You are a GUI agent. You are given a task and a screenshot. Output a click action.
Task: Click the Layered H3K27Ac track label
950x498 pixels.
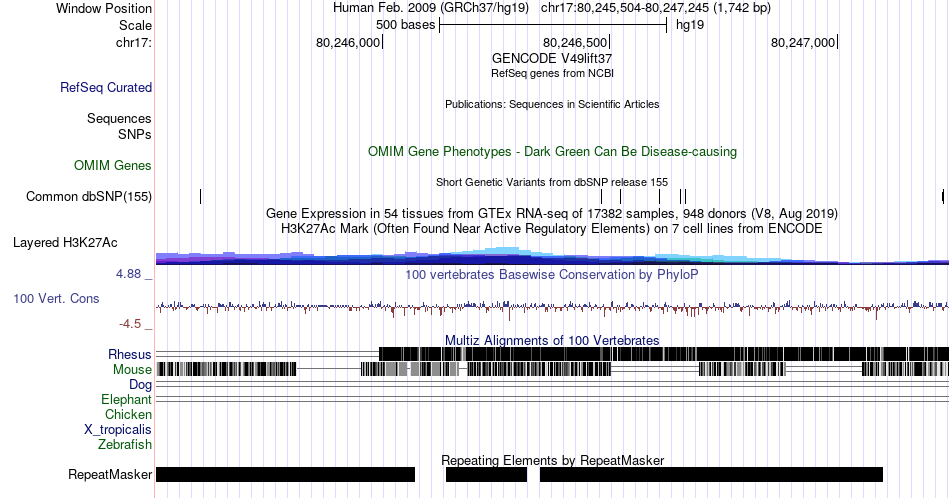(x=65, y=242)
